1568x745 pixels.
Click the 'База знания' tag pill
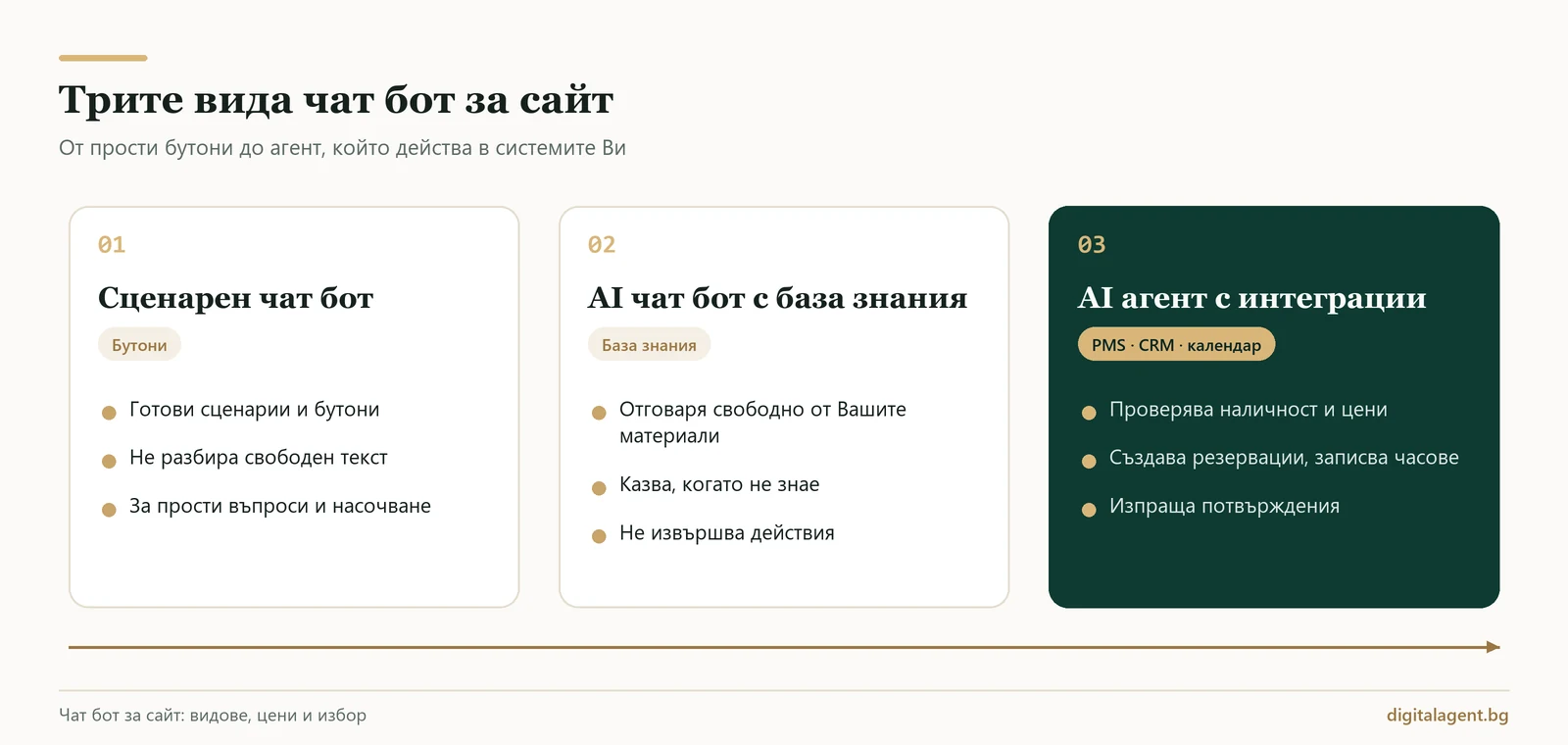(x=649, y=345)
